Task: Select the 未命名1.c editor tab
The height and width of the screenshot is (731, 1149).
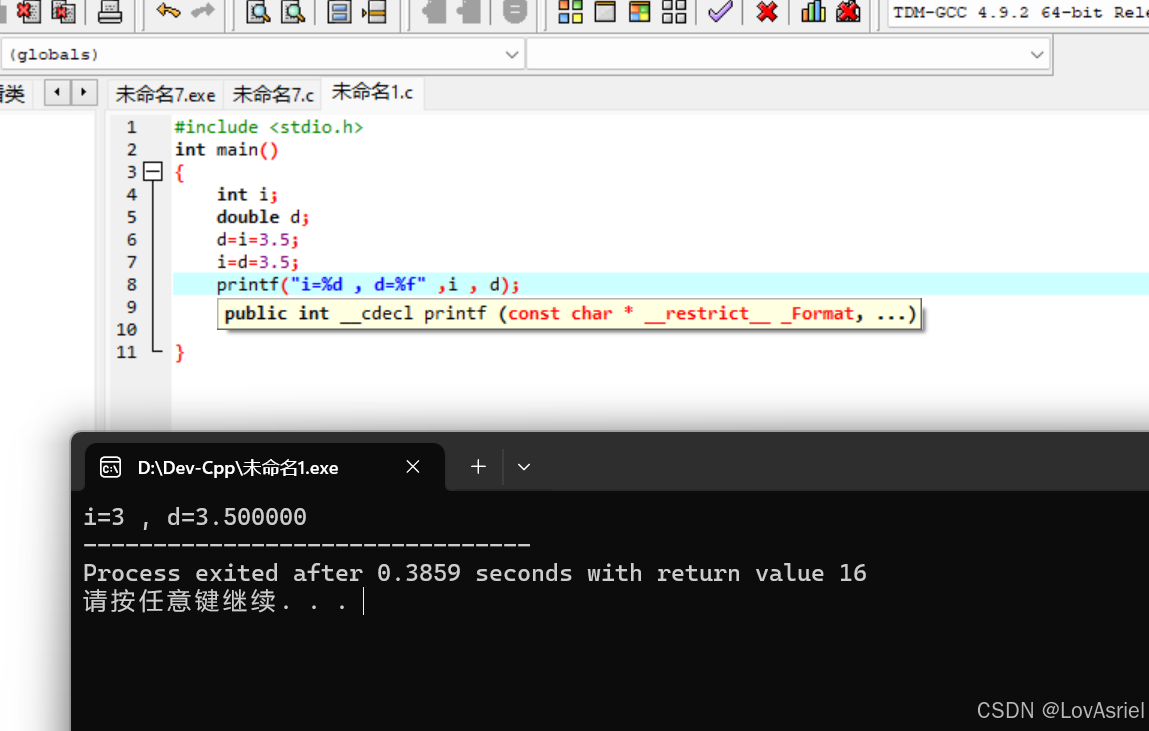Action: pos(372,92)
